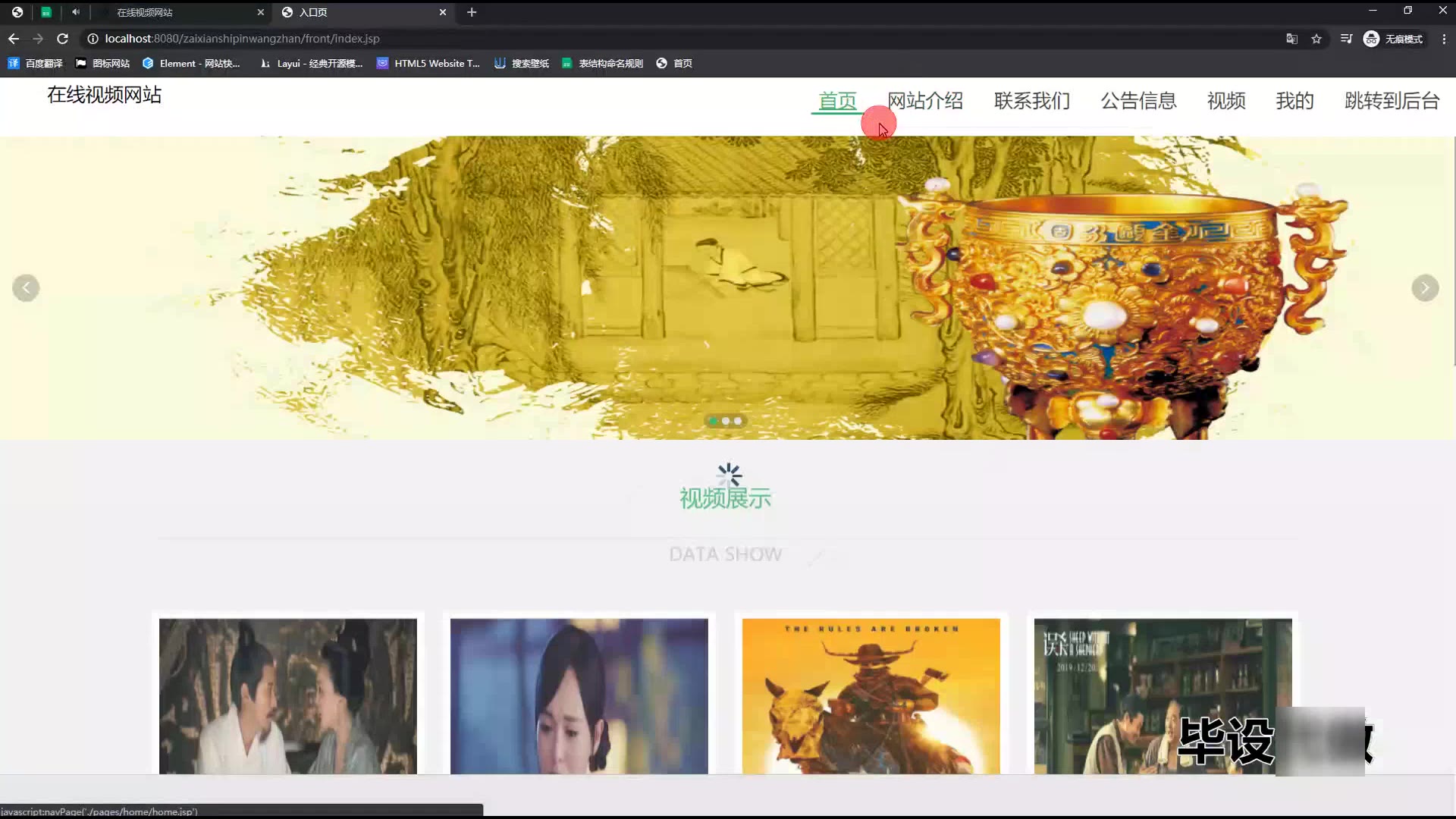Open 我的 in the navigation menu
This screenshot has height=819, width=1456.
[x=1294, y=101]
